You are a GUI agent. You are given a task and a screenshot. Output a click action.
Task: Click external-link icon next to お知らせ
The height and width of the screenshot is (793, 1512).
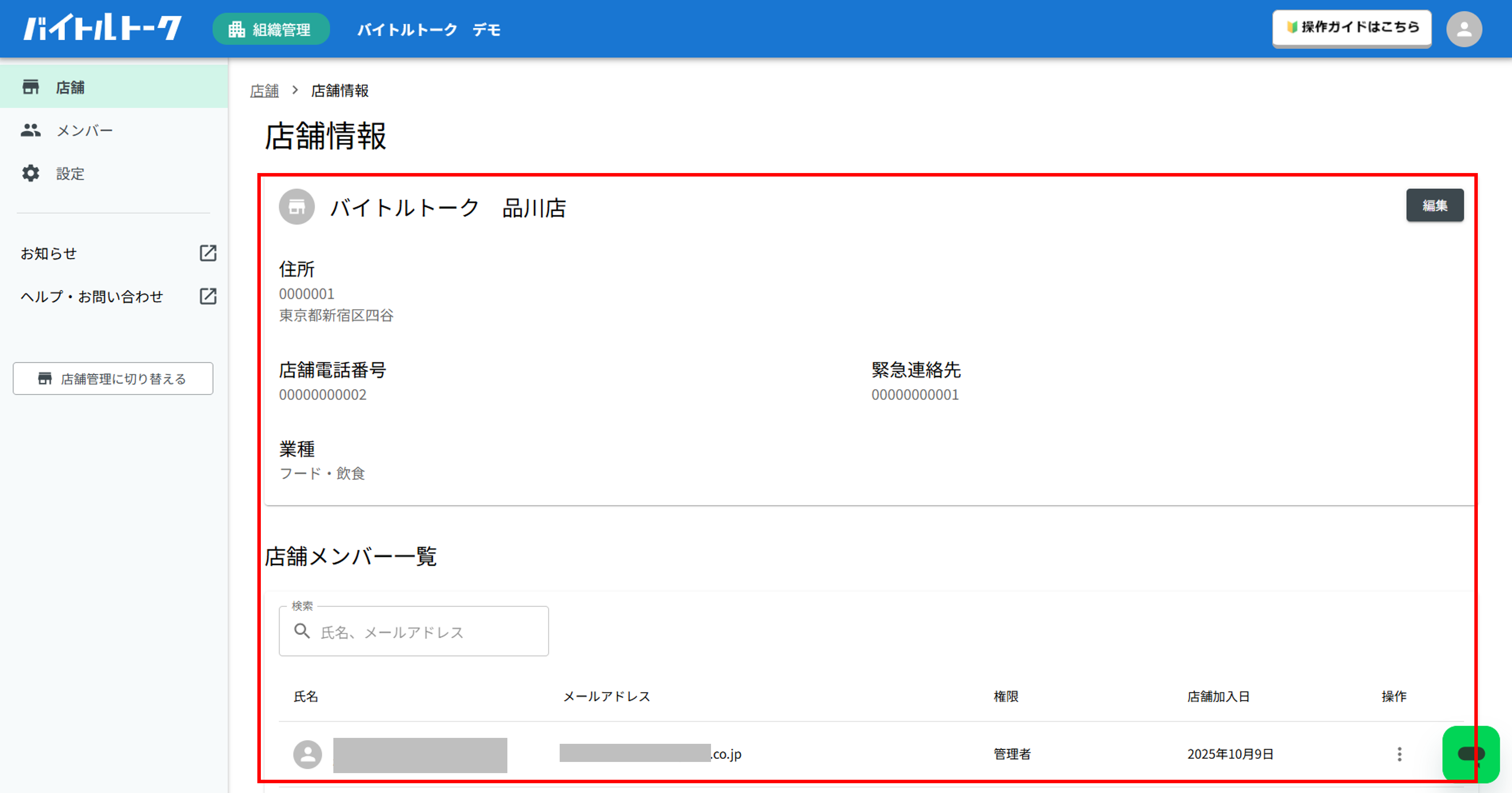pyautogui.click(x=208, y=253)
